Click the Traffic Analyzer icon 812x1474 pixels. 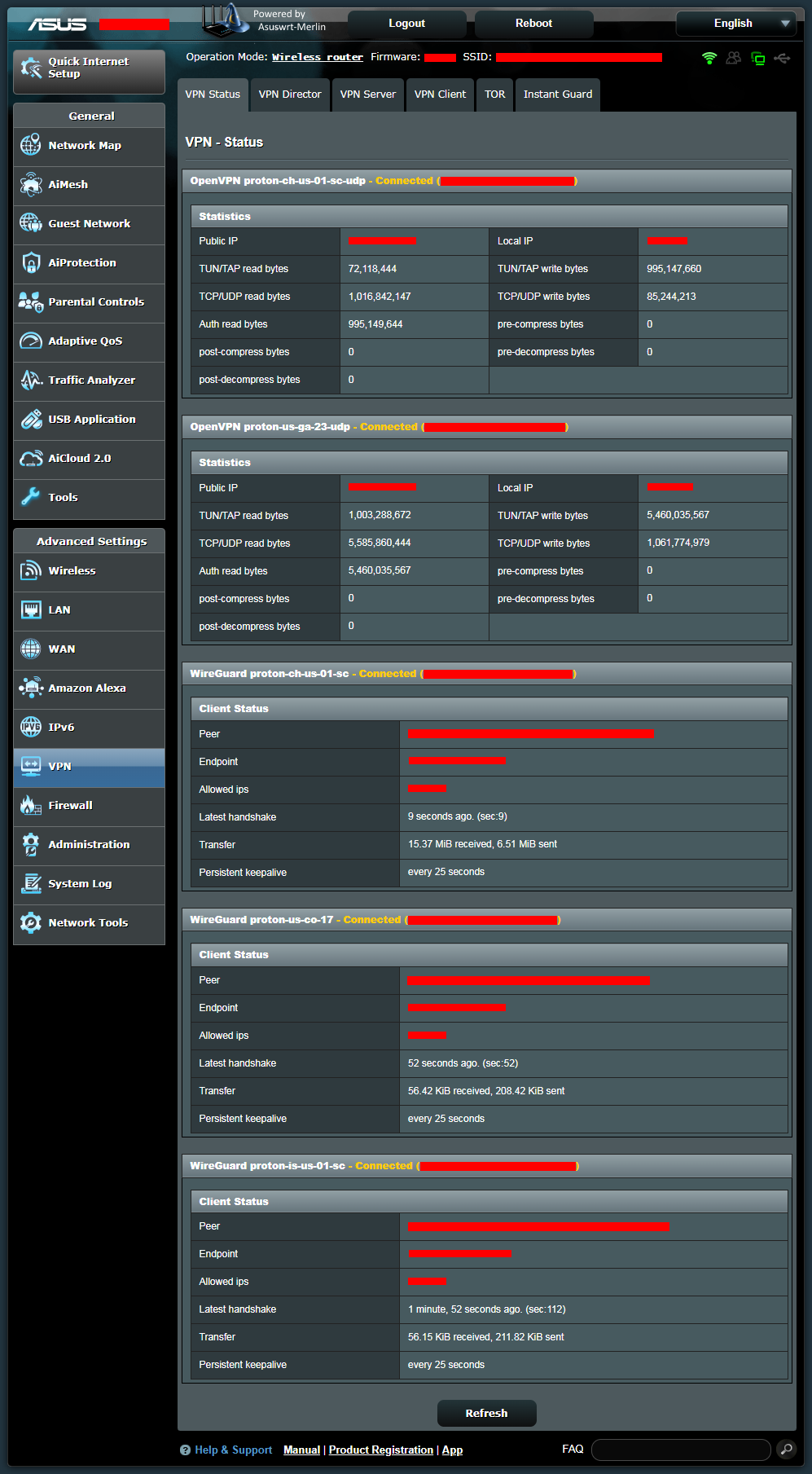pyautogui.click(x=31, y=380)
